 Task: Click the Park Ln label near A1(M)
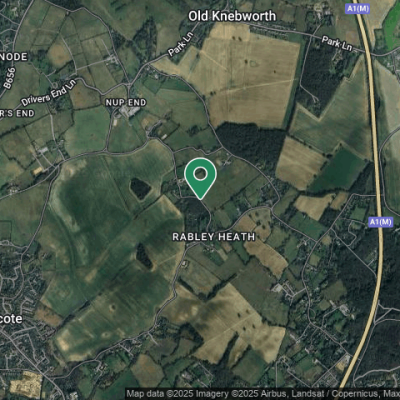point(337,44)
